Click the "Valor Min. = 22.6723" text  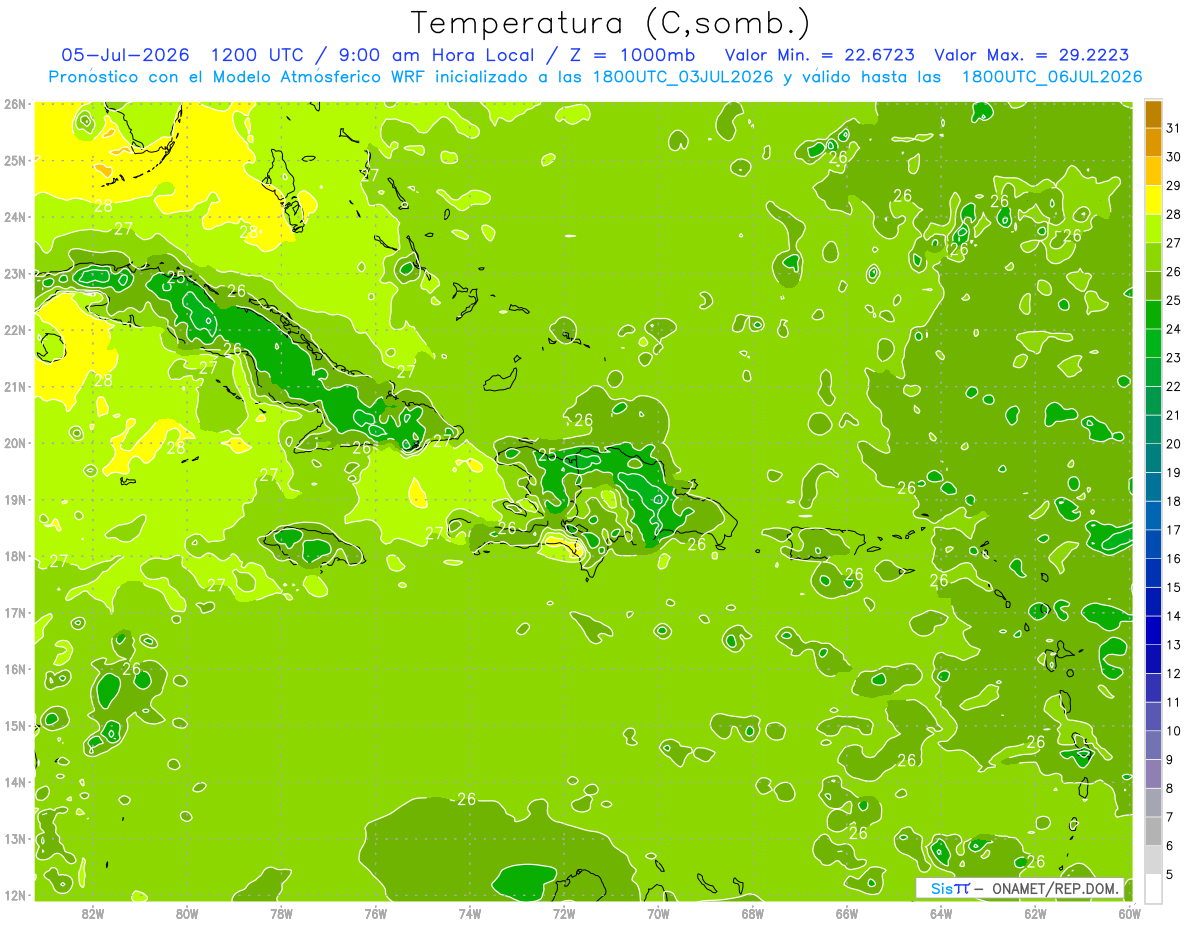(819, 55)
